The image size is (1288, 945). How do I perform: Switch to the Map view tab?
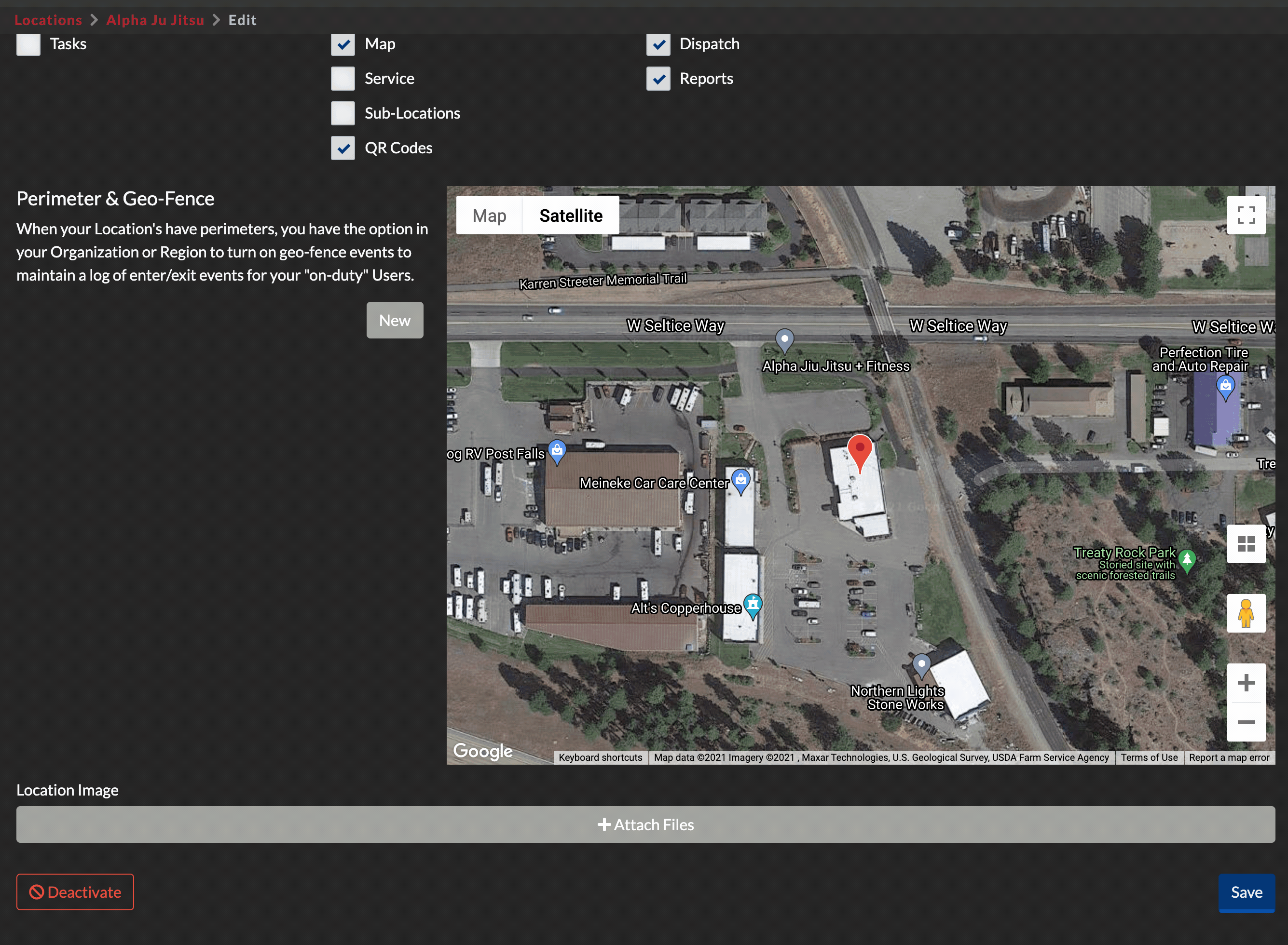(490, 215)
